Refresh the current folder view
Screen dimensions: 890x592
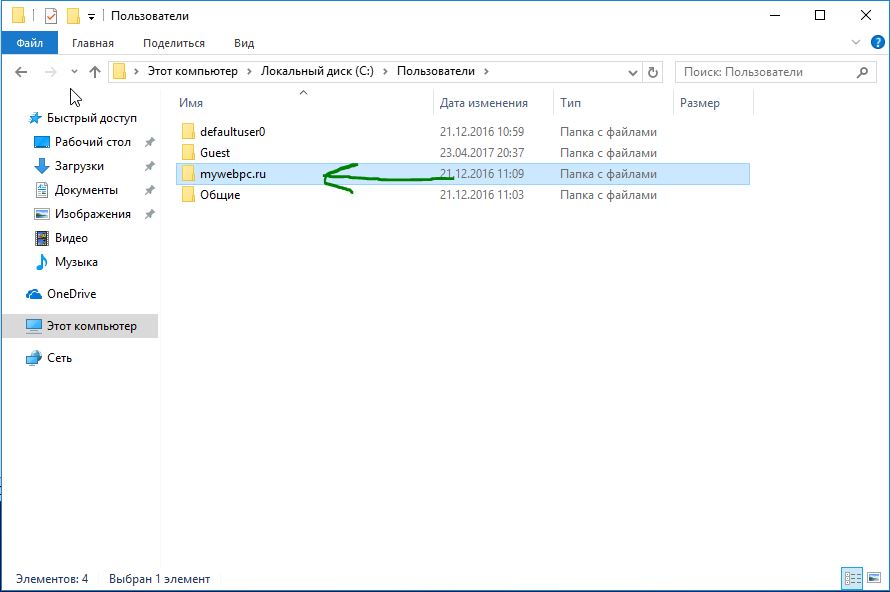tap(654, 72)
